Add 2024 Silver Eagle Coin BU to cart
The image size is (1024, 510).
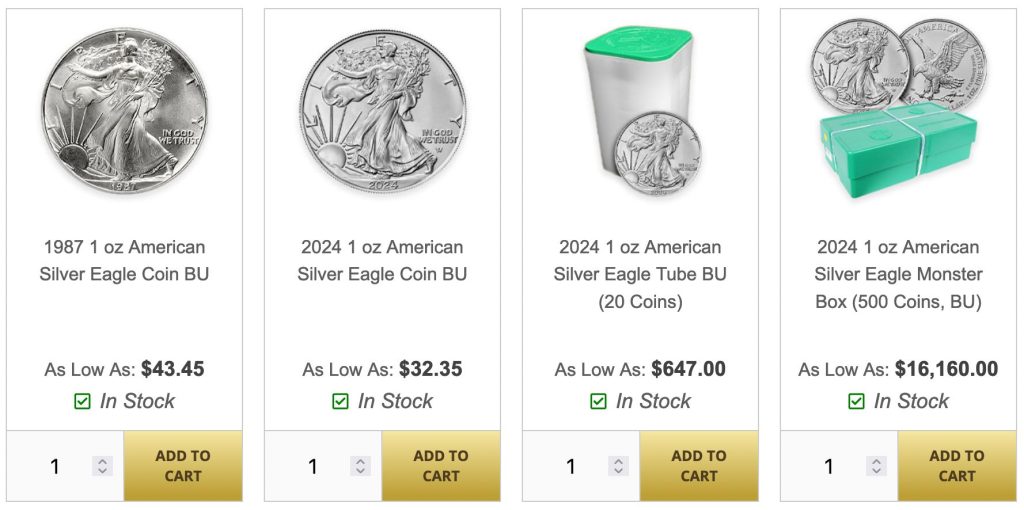coord(441,466)
